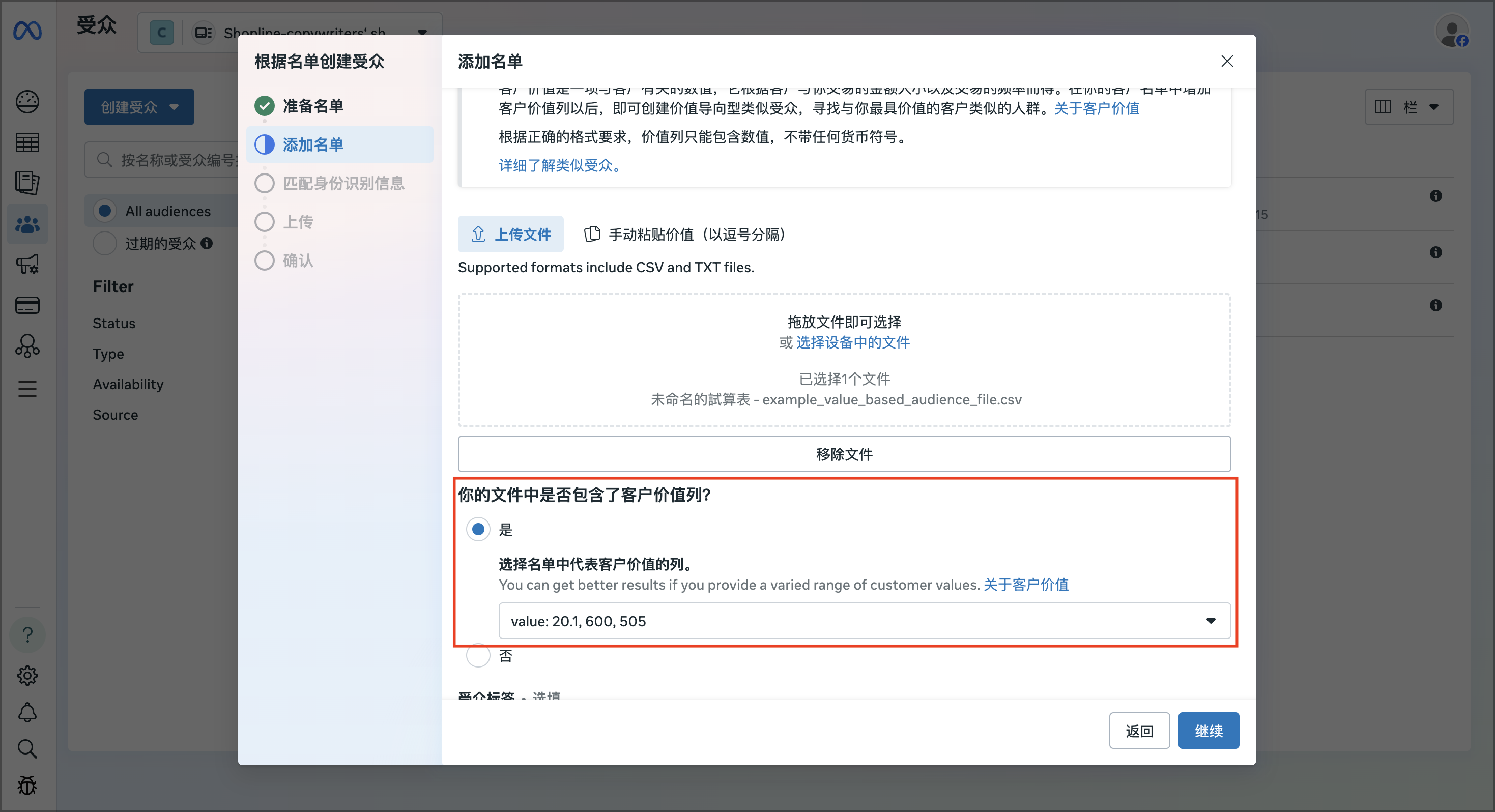Open value column dropdown 20.1, 600, 505
The height and width of the screenshot is (812, 1495).
(x=864, y=621)
